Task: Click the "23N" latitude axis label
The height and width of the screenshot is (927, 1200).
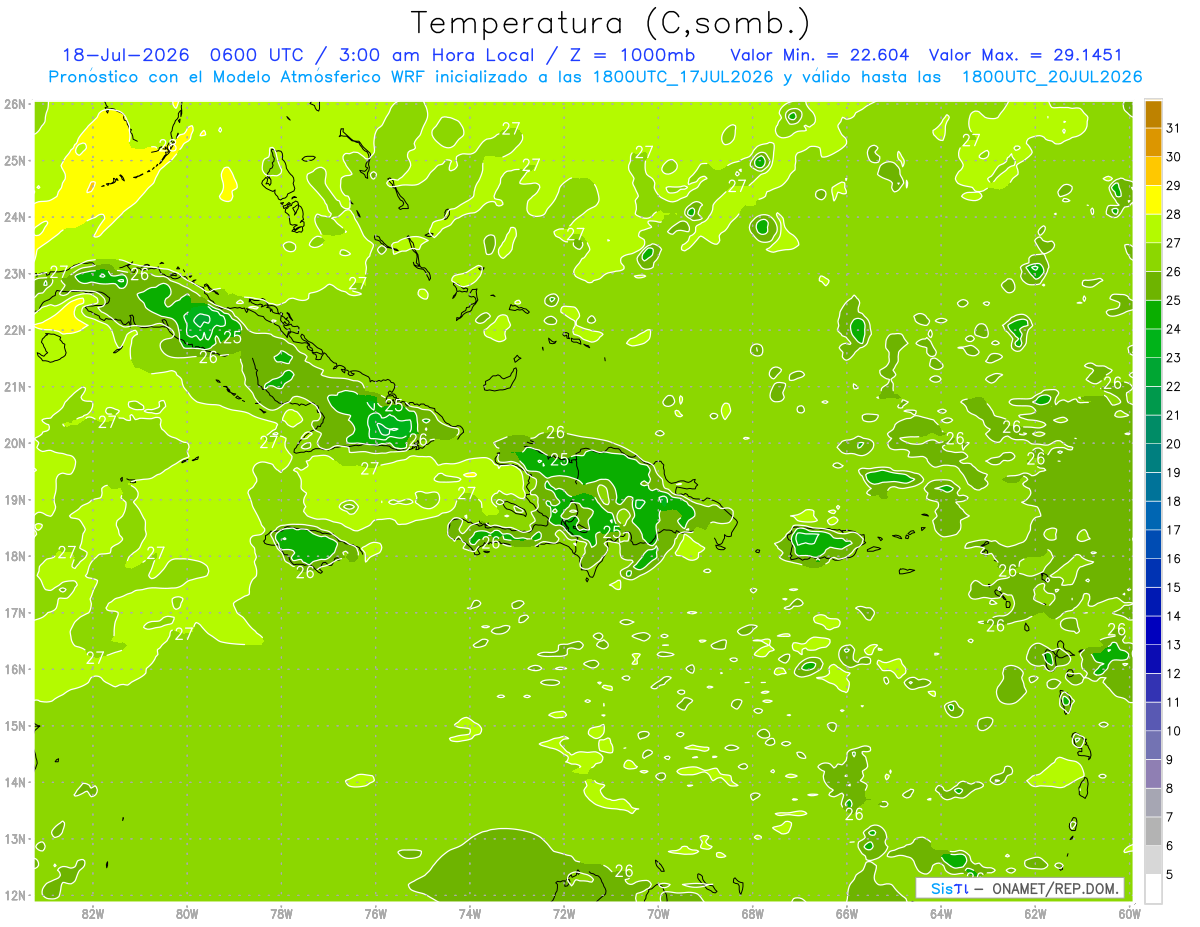Action: point(16,273)
